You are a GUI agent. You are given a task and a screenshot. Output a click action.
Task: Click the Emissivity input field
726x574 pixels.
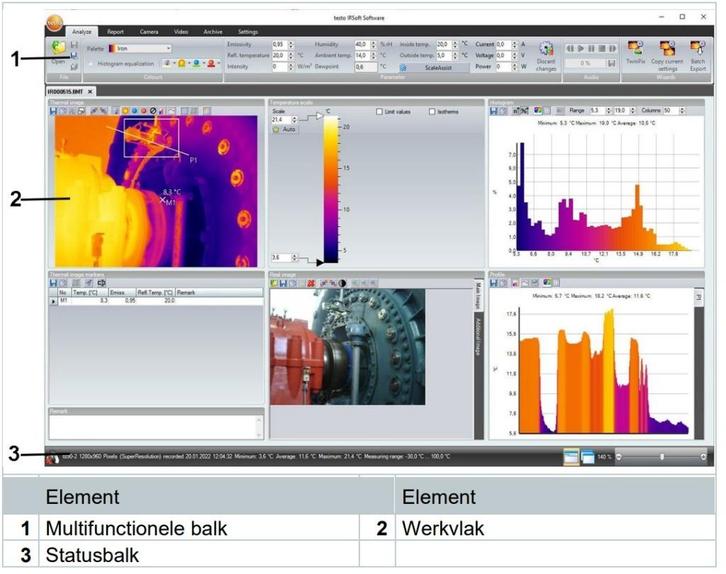pyautogui.click(x=281, y=44)
